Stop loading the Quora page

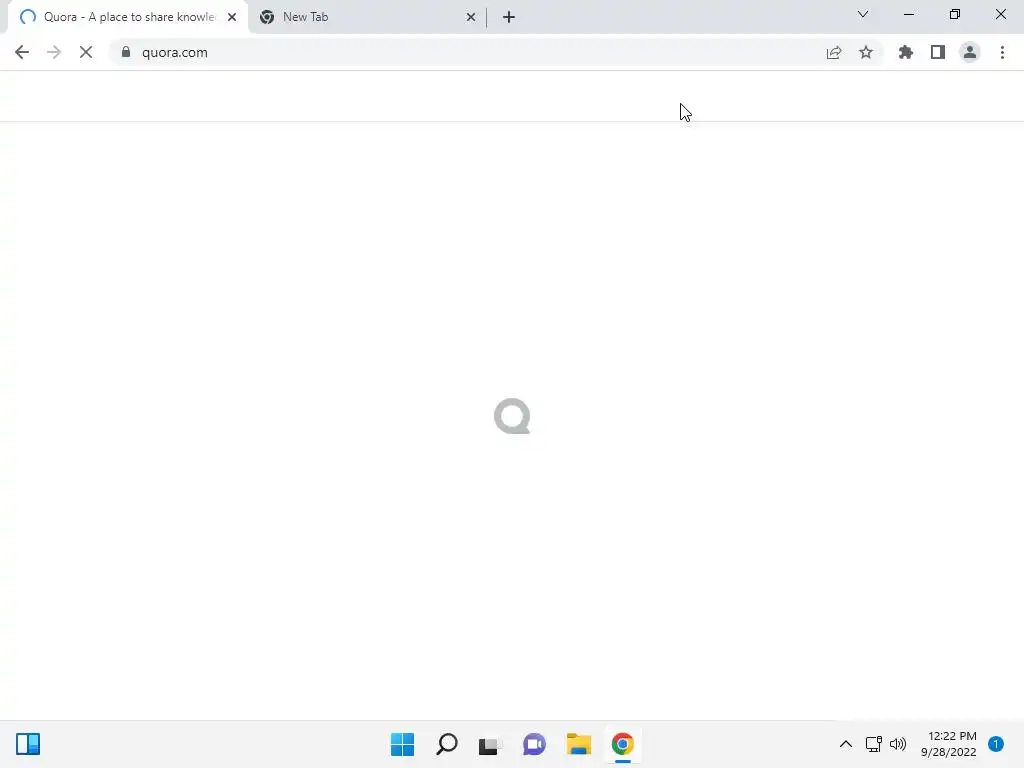click(x=86, y=52)
